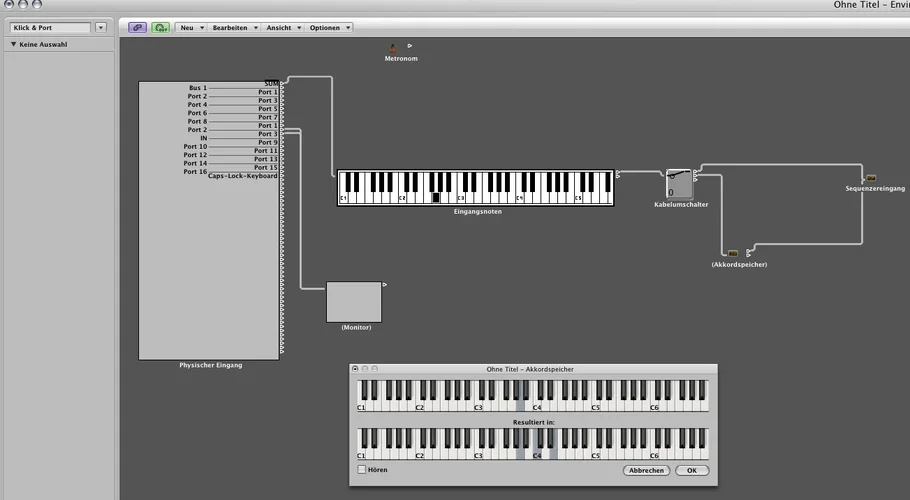Image resolution: width=910 pixels, height=500 pixels.
Task: Select the Port 7 input row
Action: tap(268, 117)
